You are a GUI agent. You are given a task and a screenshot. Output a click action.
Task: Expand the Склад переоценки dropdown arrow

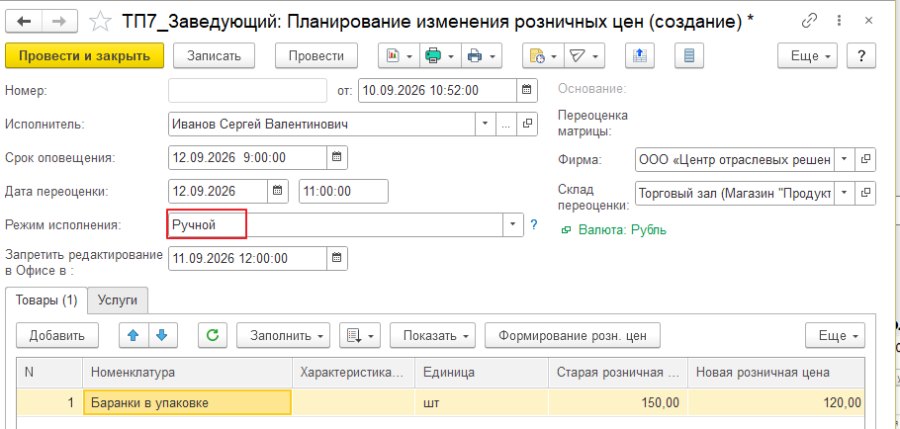point(844,193)
